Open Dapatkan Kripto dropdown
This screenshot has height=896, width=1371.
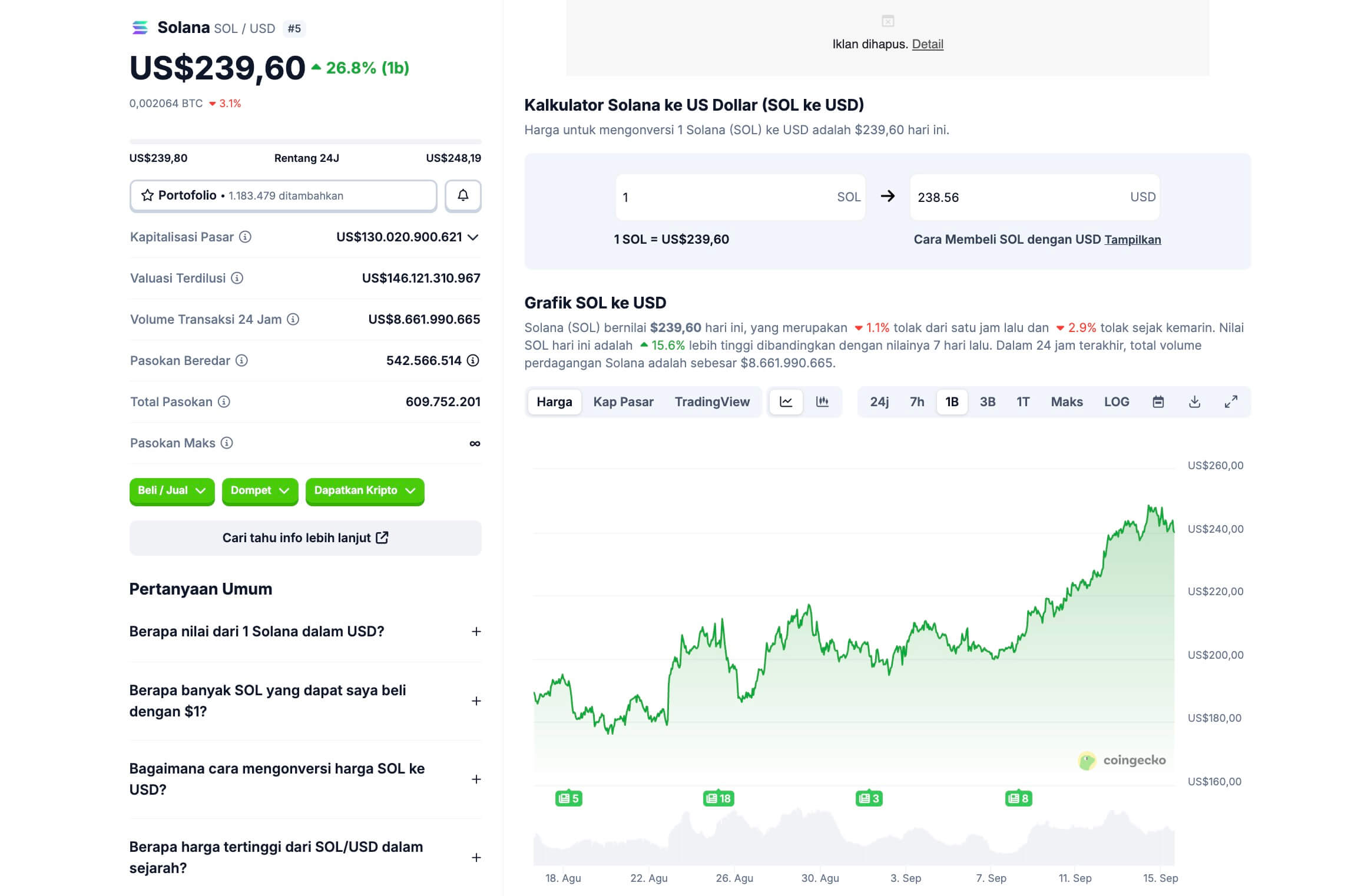click(365, 491)
